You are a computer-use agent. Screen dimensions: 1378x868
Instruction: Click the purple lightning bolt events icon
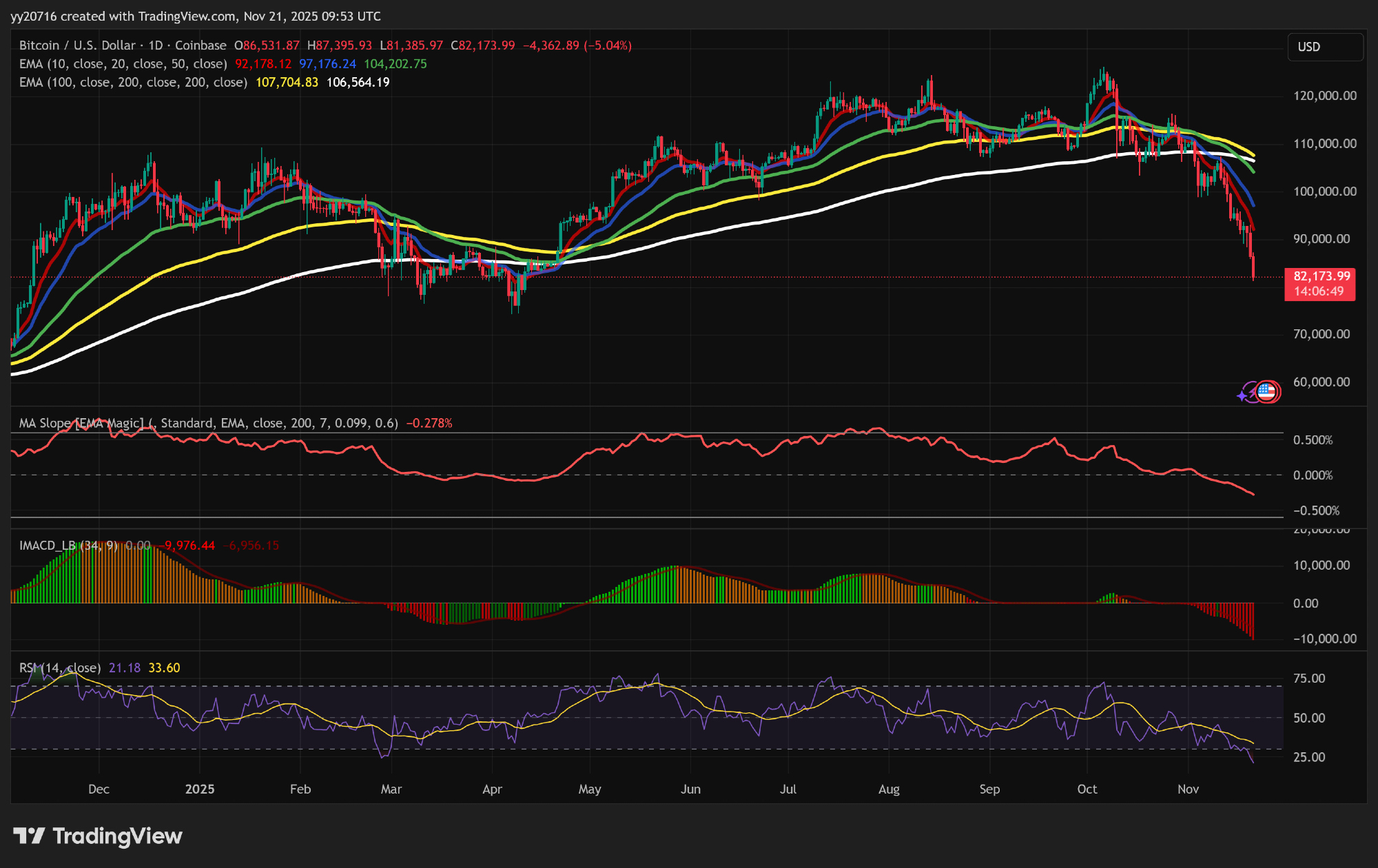pyautogui.click(x=1251, y=391)
